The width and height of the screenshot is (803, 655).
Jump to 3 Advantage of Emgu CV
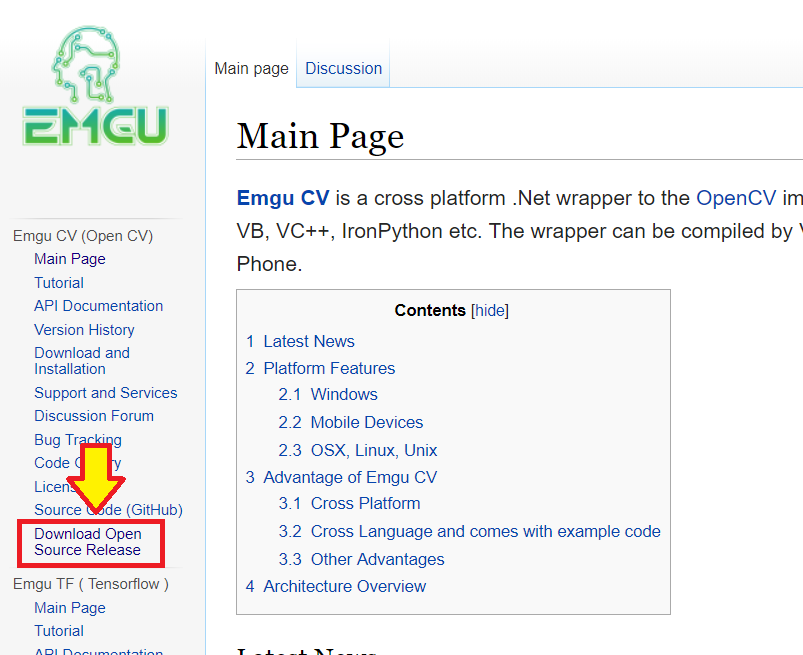[x=341, y=477]
